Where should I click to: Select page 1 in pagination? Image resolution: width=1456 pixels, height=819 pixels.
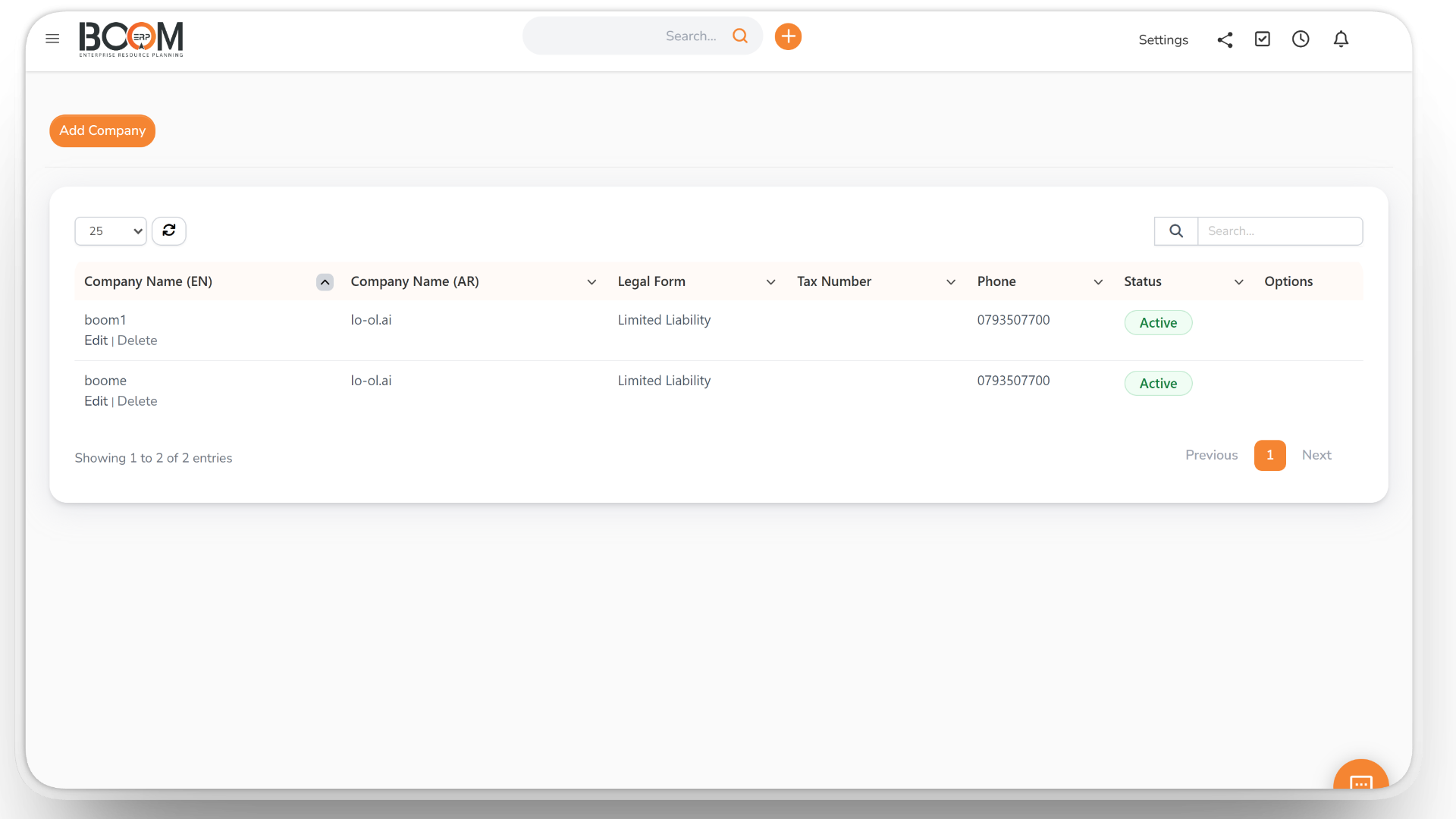[1269, 455]
